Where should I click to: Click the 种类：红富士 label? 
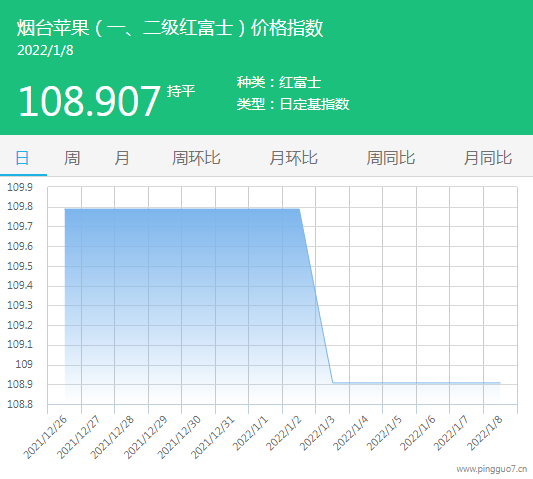tap(279, 82)
